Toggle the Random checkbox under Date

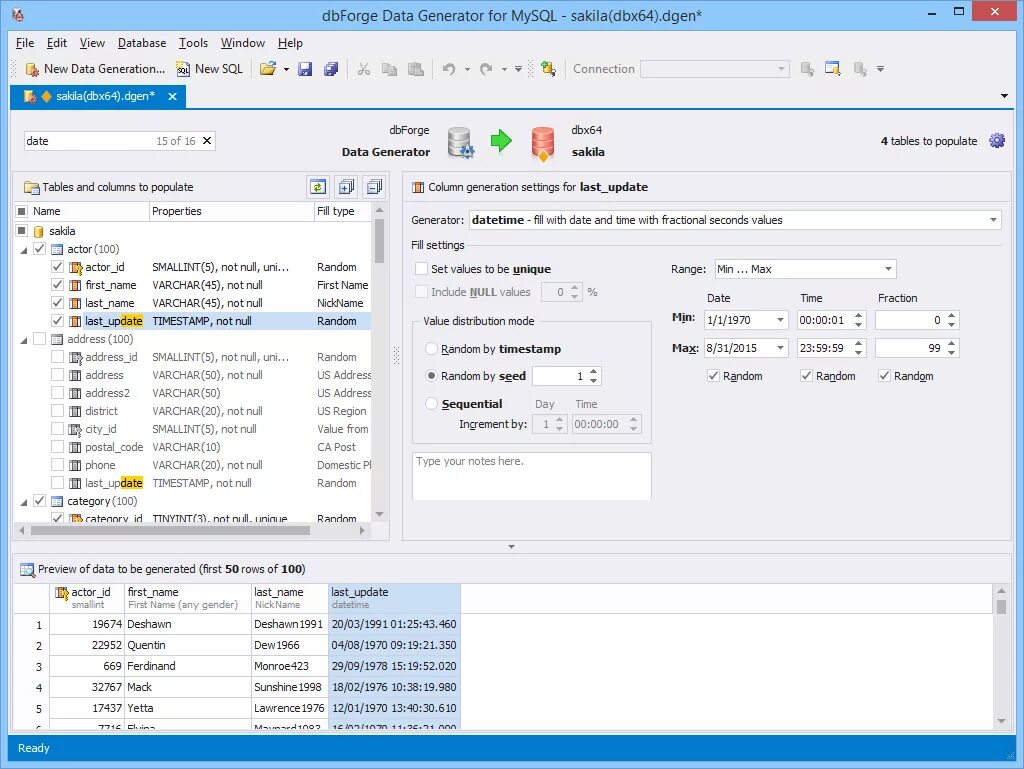(x=713, y=375)
